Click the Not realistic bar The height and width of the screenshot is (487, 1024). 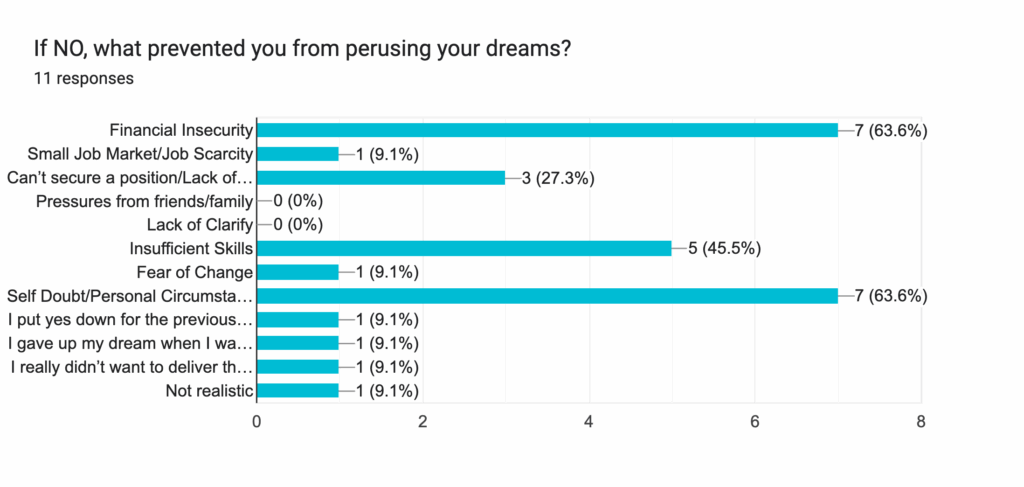tap(298, 391)
